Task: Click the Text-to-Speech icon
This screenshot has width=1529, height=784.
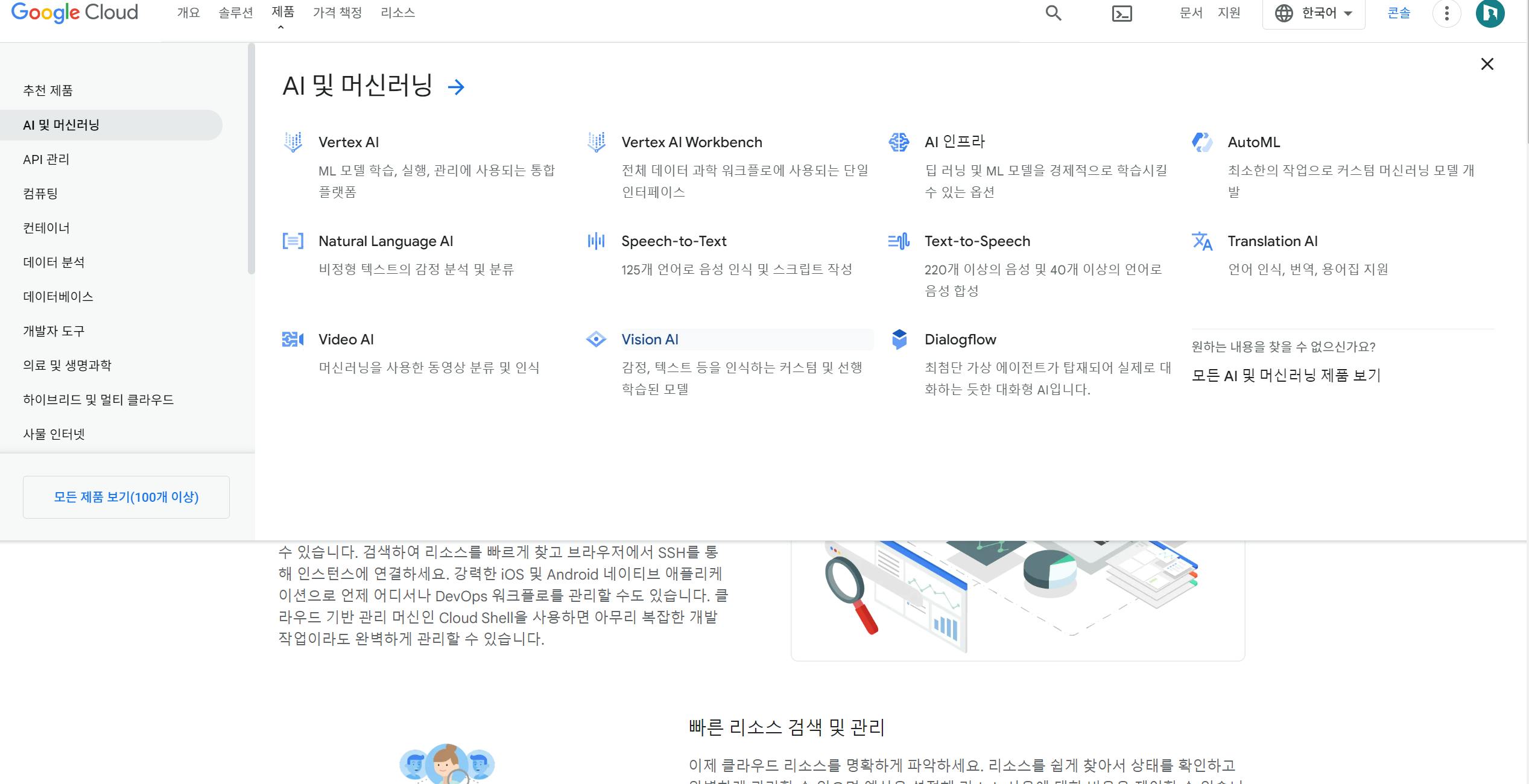Action: pos(899,241)
